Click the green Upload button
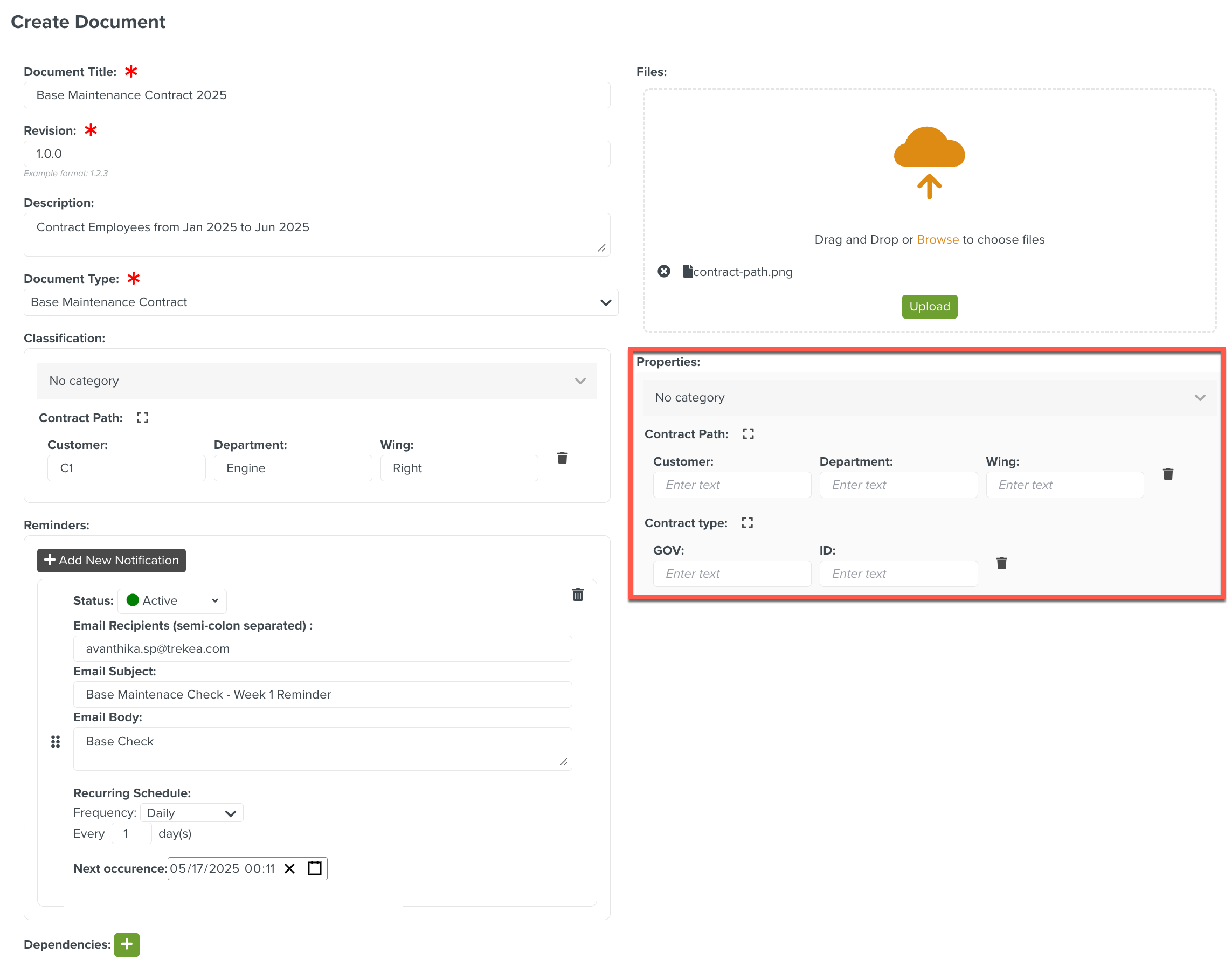The width and height of the screenshot is (1232, 960). (x=929, y=306)
